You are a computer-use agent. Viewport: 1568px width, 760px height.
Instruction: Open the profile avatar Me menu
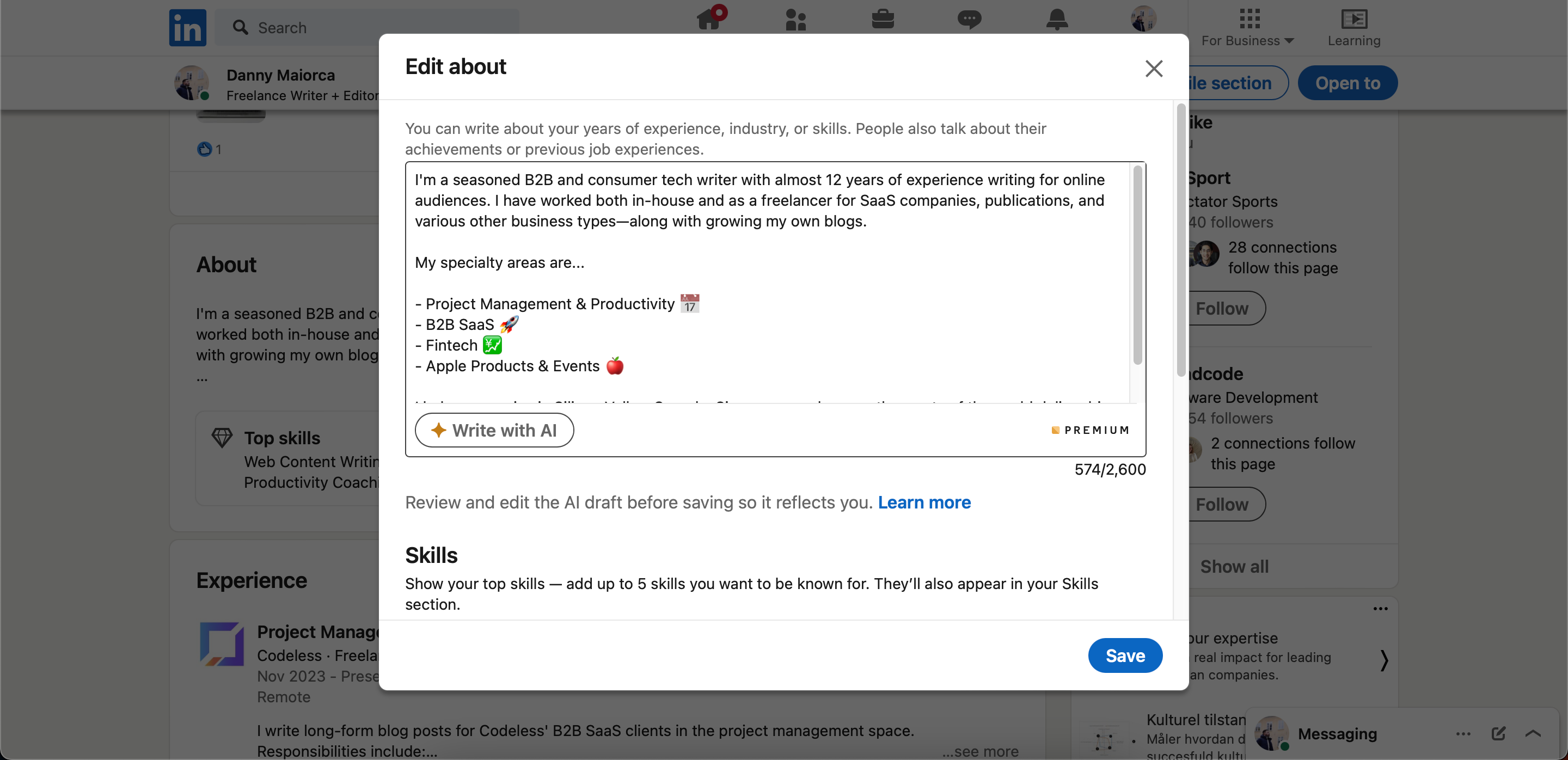pyautogui.click(x=1143, y=20)
